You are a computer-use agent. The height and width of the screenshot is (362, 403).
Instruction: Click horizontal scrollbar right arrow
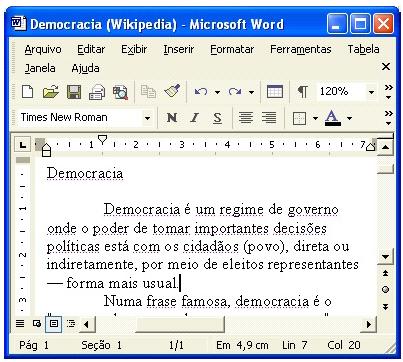(x=369, y=324)
